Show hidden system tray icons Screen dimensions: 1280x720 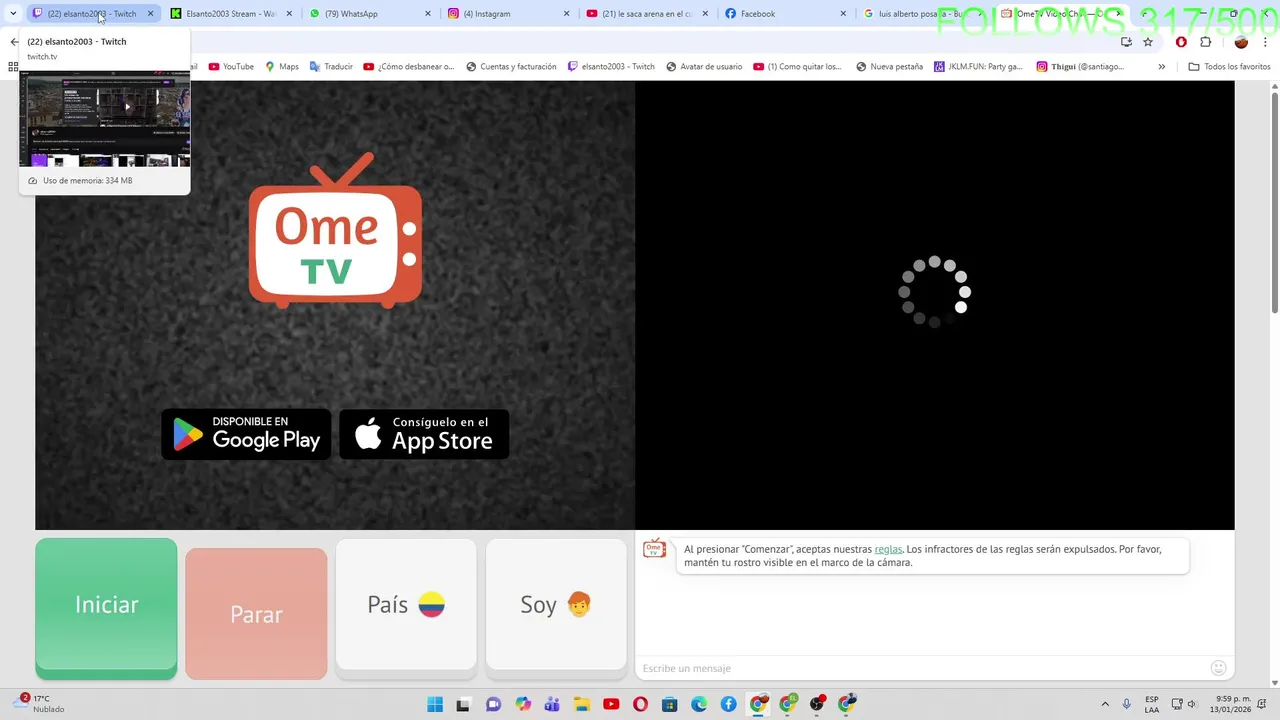tap(1105, 704)
